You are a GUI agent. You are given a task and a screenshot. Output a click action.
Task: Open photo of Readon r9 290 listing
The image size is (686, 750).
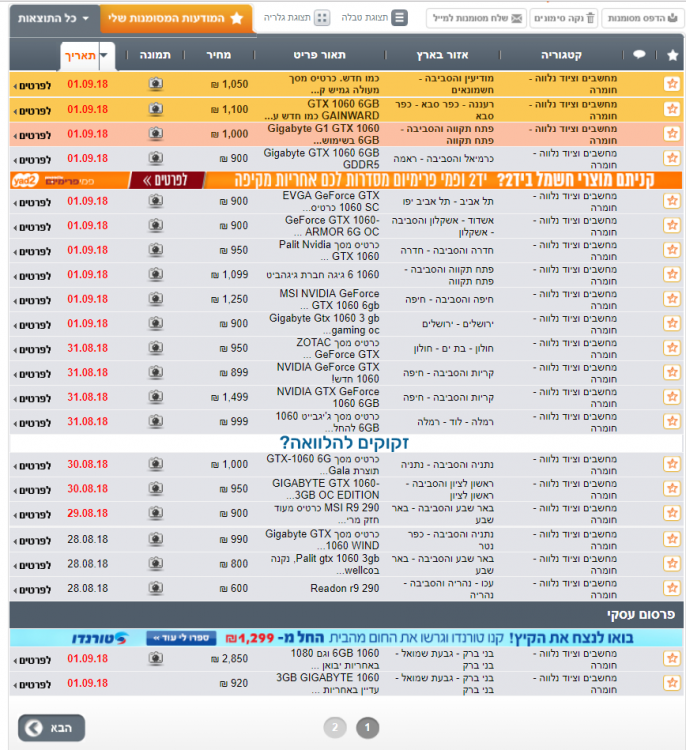pos(155,588)
